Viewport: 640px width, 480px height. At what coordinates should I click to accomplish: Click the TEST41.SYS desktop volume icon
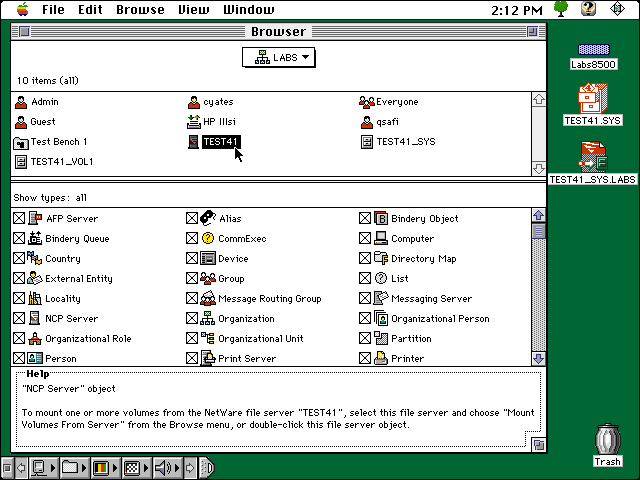click(x=593, y=98)
